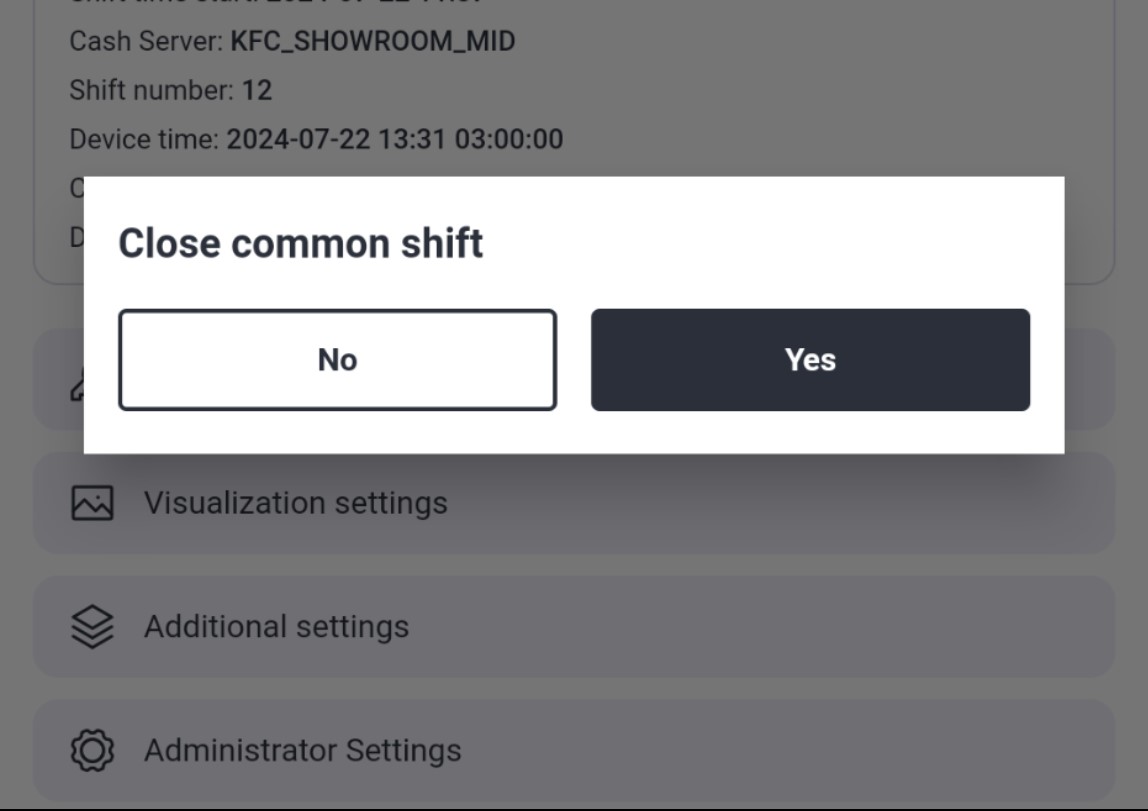Click the Cash Server value KFC_SHOWROOM_MID
The height and width of the screenshot is (811, 1148).
[373, 41]
